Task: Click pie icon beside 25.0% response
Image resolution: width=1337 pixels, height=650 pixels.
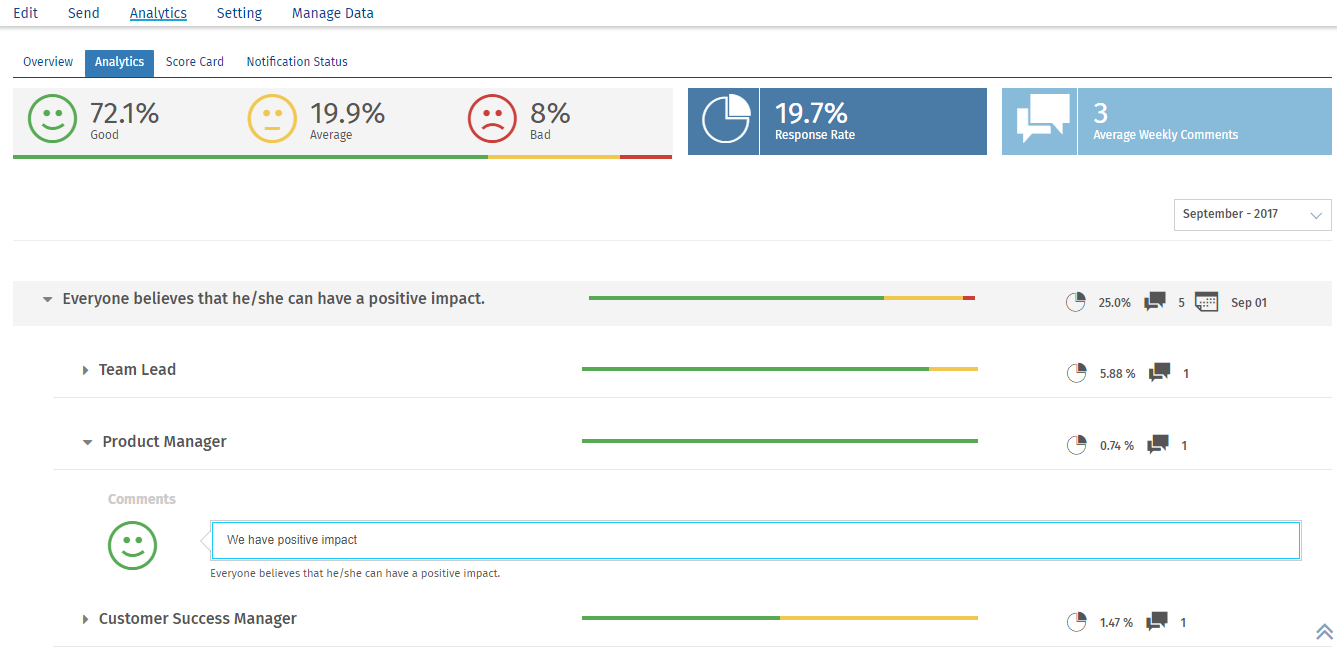Action: (x=1076, y=302)
